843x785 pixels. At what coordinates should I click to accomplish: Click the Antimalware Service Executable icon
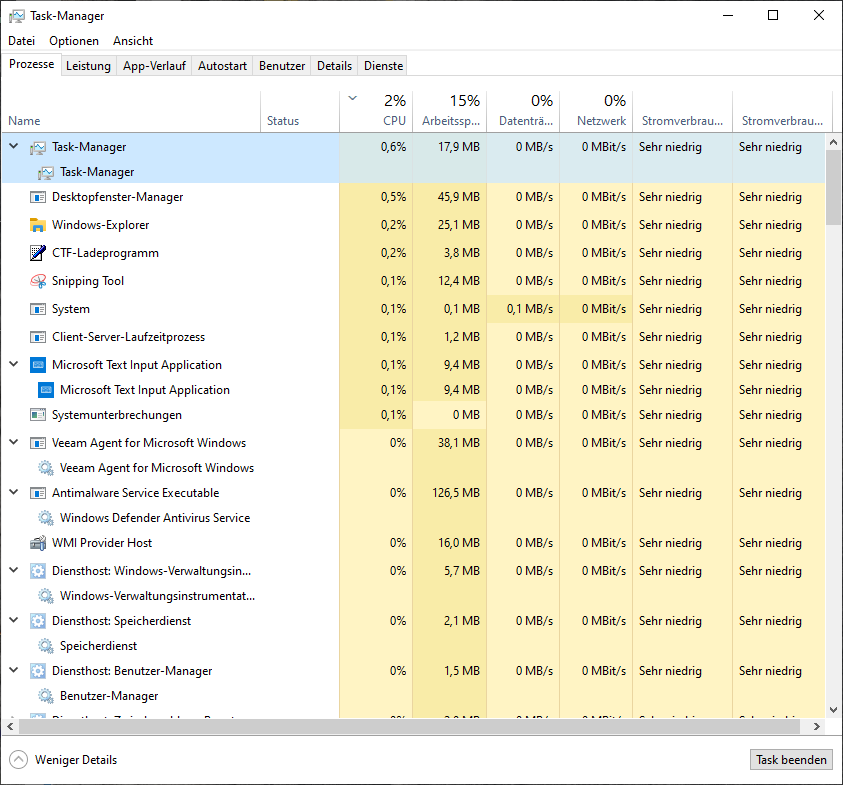tap(38, 492)
